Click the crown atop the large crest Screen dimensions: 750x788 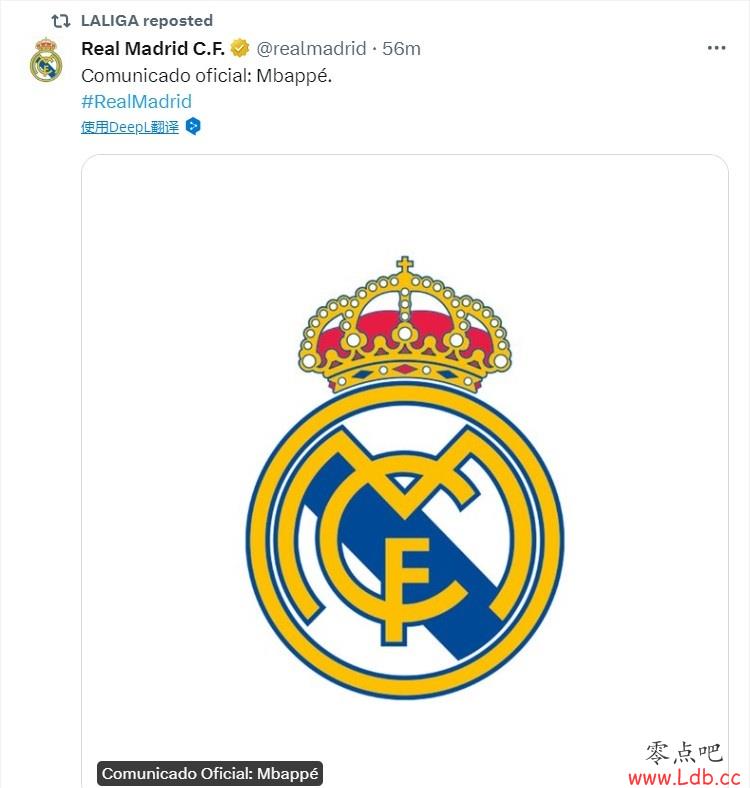405,325
